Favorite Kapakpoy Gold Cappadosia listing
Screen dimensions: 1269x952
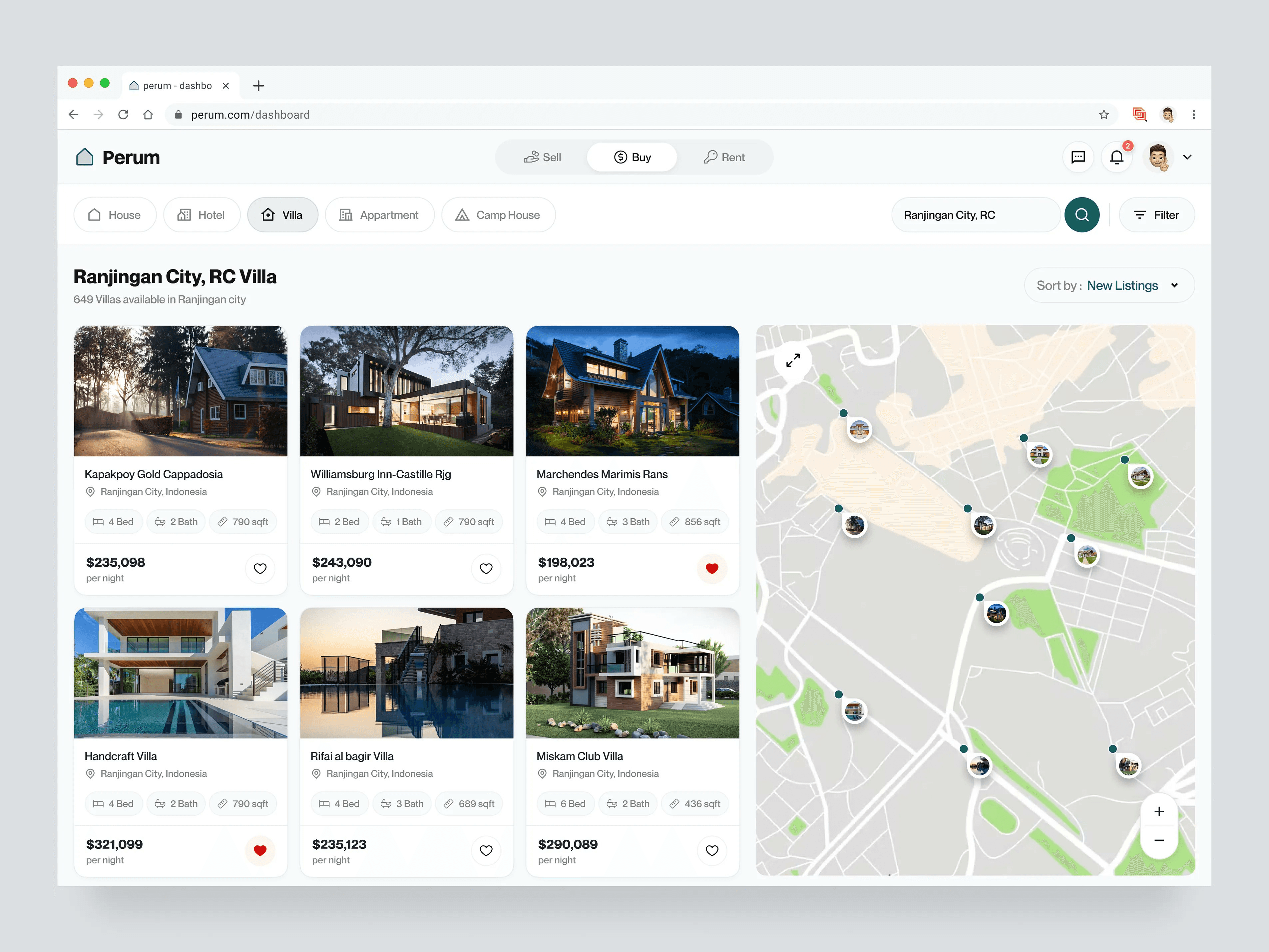(260, 568)
